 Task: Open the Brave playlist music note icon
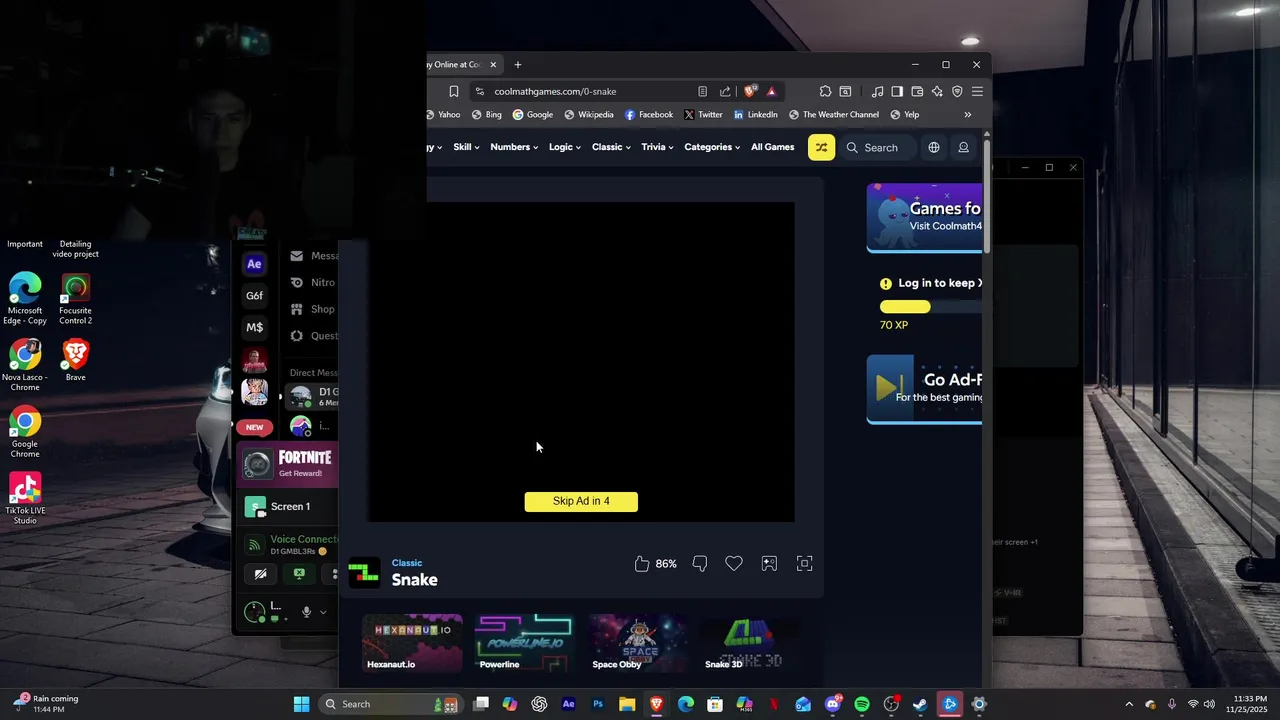click(877, 91)
